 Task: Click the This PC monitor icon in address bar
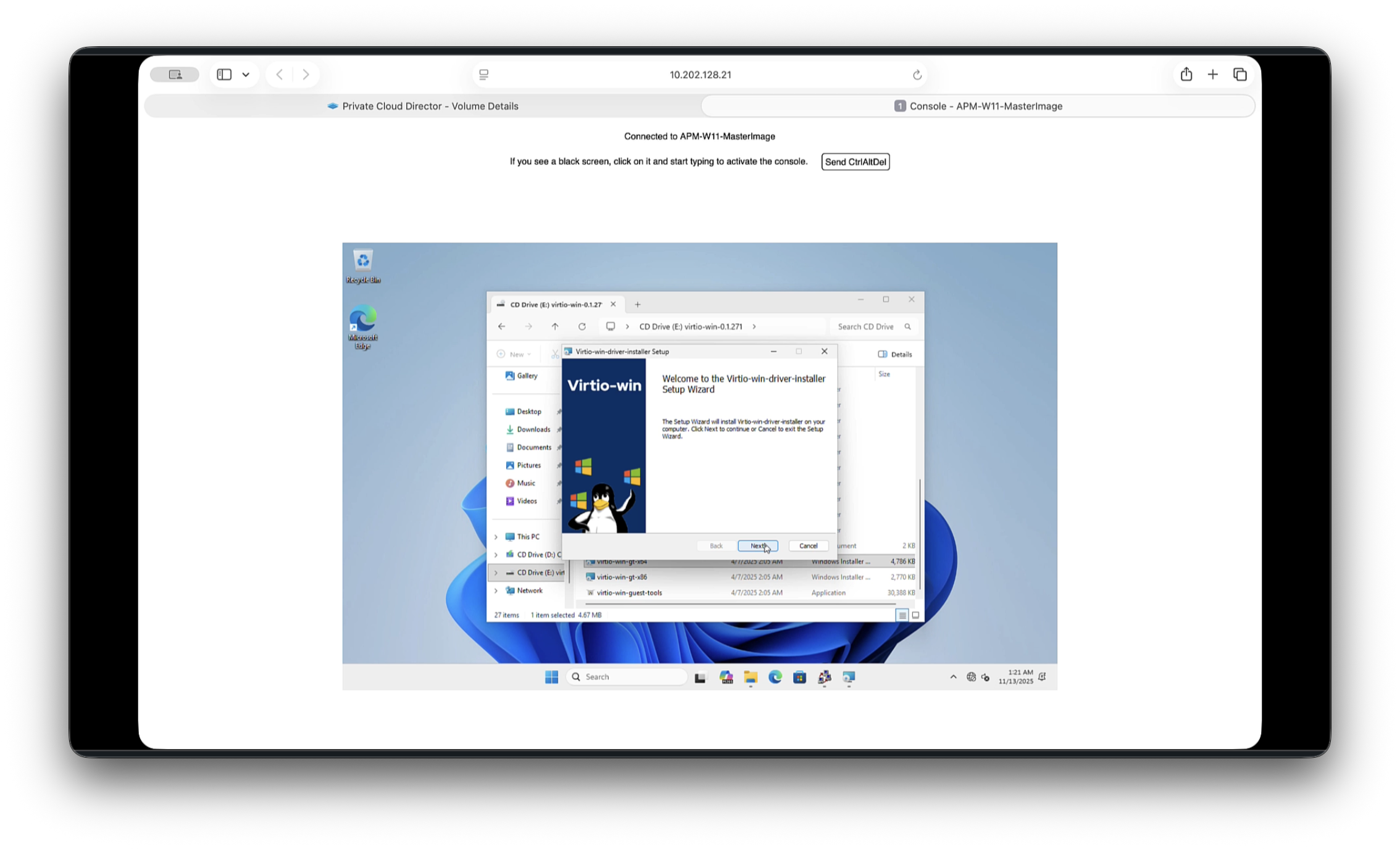610,326
